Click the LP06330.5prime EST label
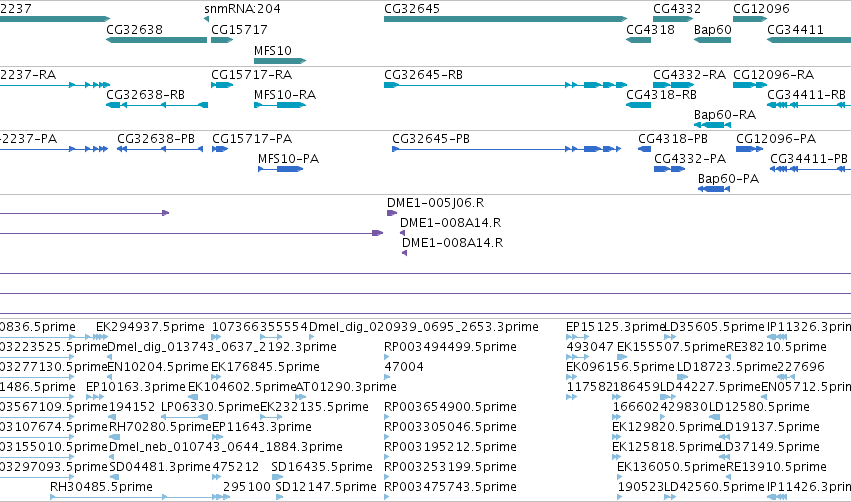The image size is (851, 502). pos(211,406)
